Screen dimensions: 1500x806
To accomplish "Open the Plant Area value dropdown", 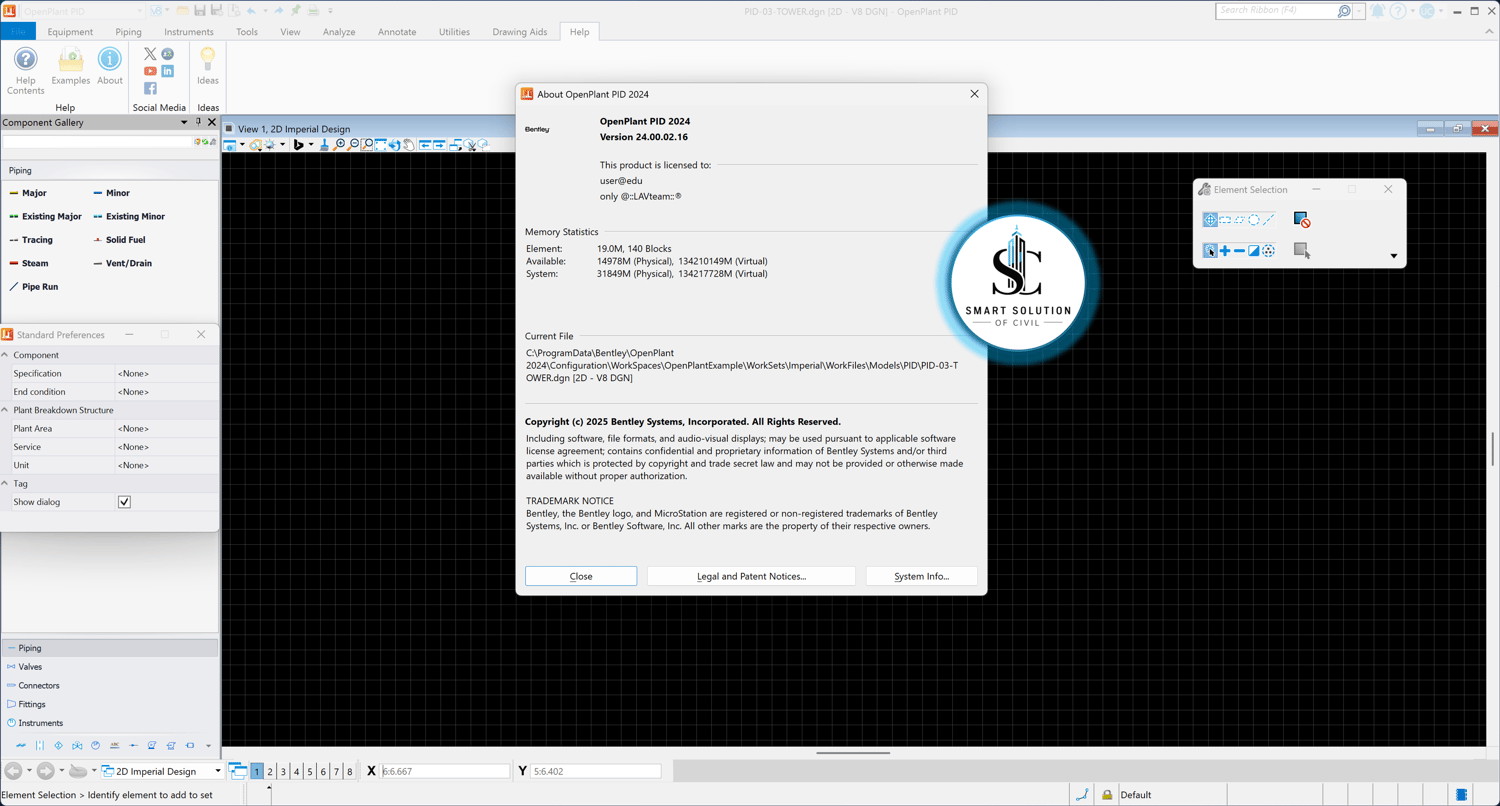I will click(166, 429).
